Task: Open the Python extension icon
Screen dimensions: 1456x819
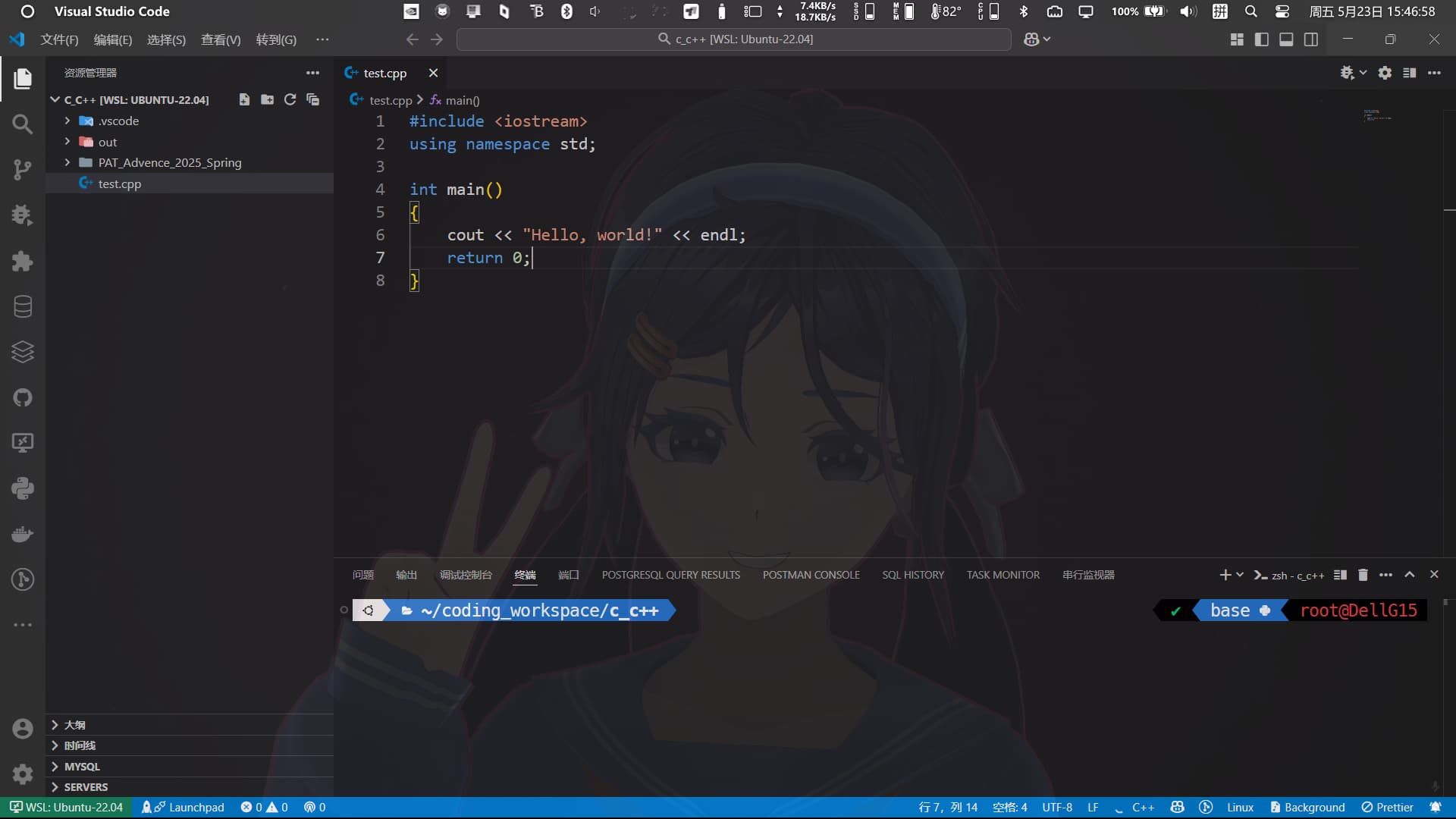Action: pos(23,488)
